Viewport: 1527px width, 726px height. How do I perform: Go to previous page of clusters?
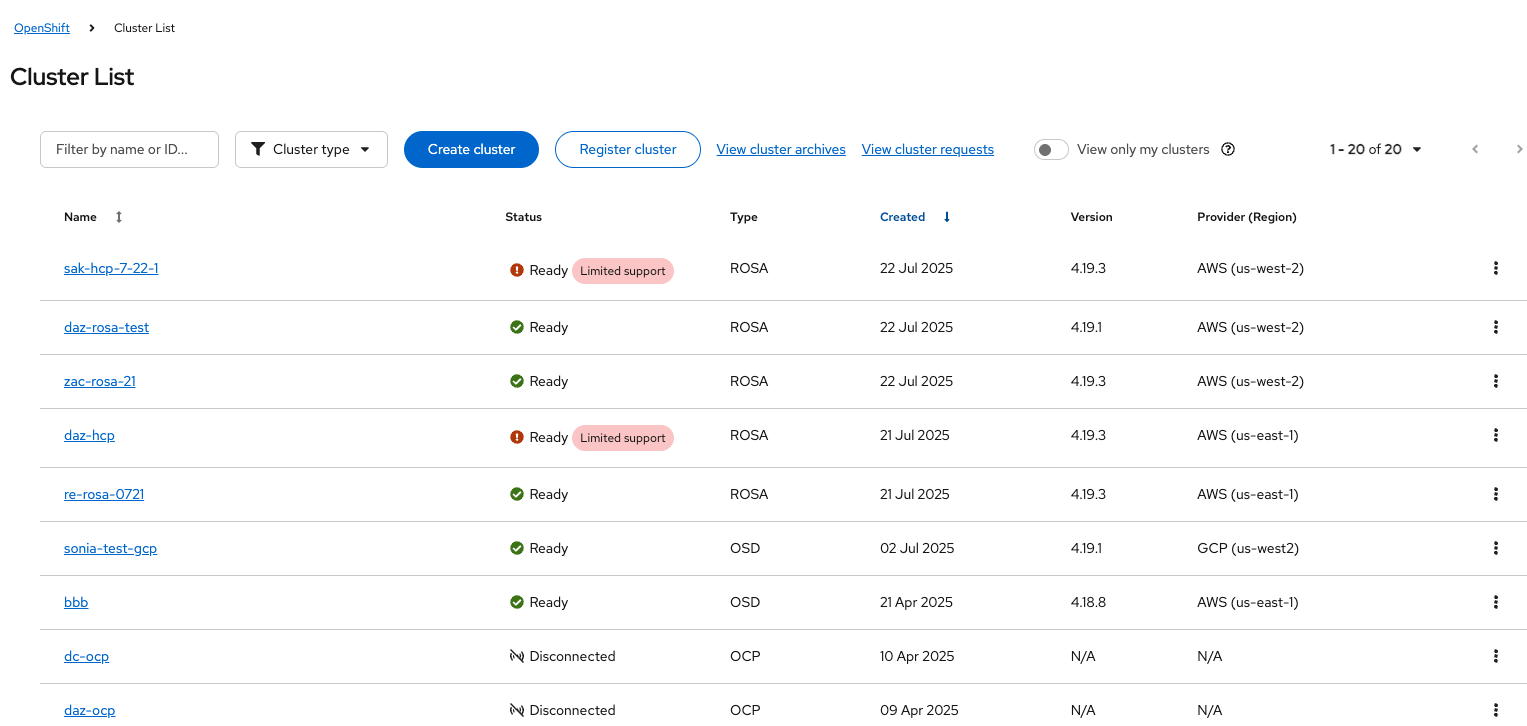click(1475, 150)
